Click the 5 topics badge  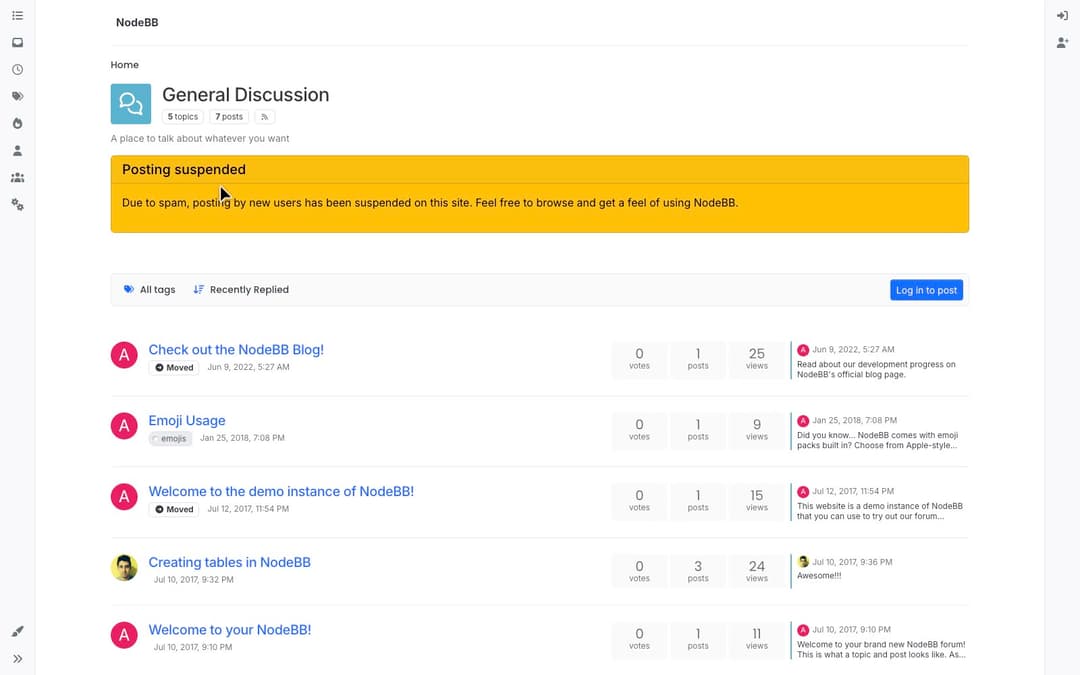point(183,117)
